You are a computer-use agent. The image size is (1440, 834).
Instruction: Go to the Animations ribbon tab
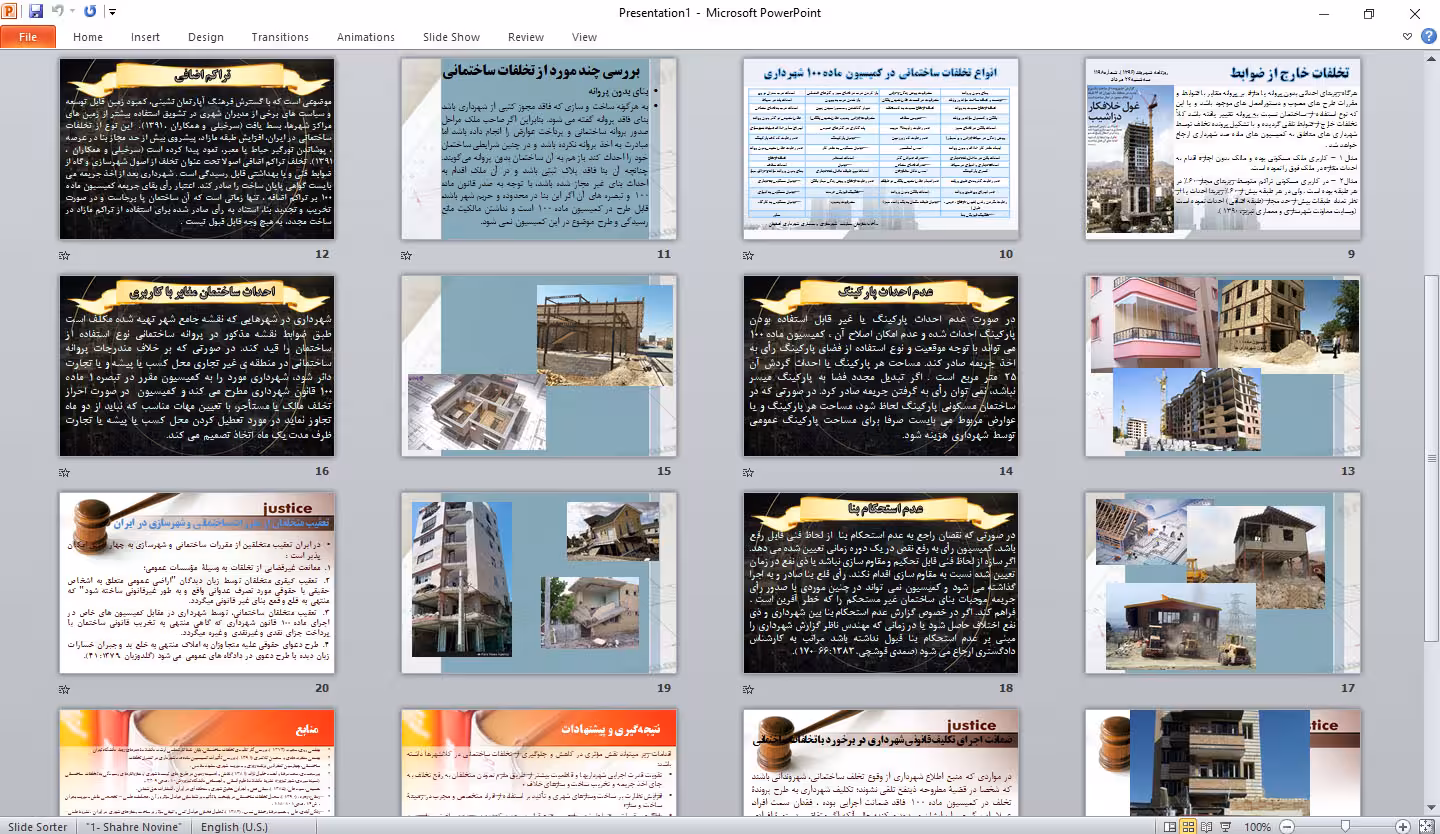pos(366,37)
